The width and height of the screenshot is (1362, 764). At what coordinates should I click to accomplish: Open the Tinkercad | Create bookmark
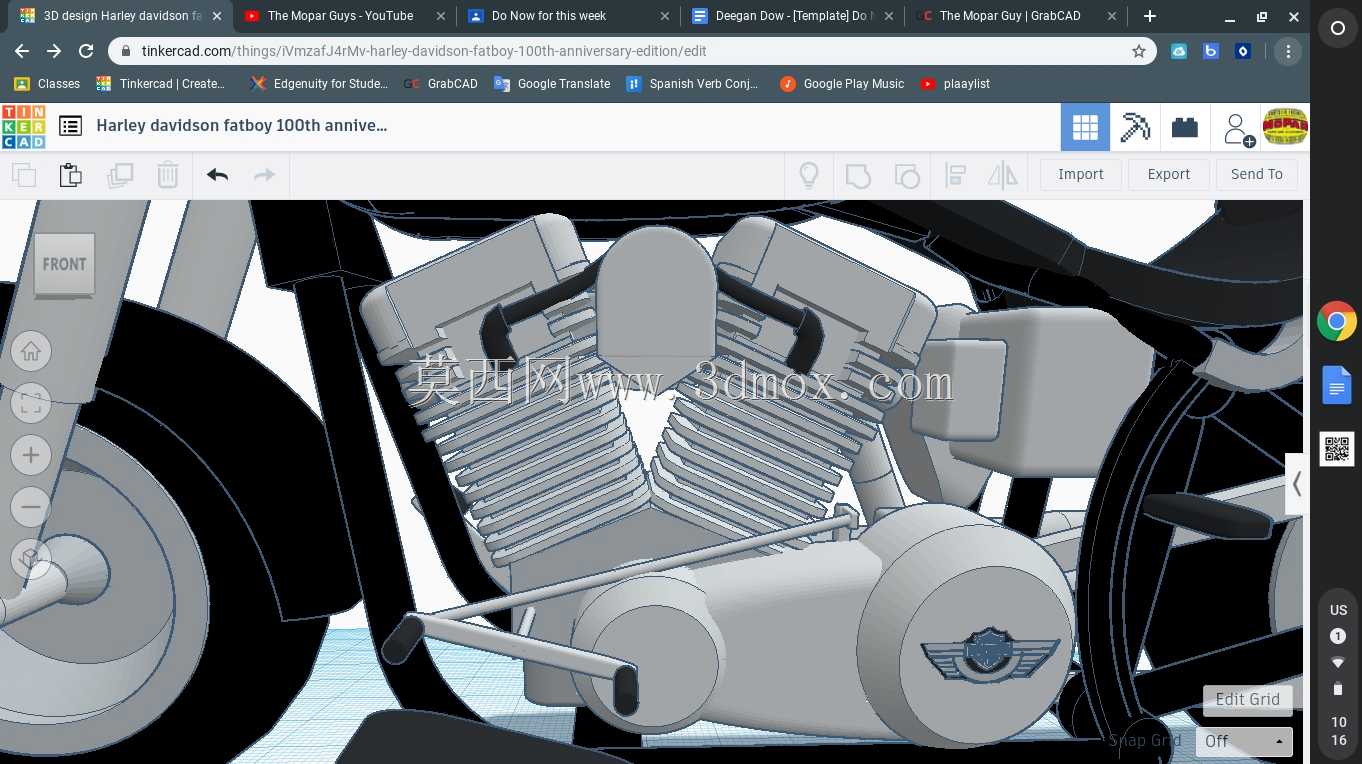(160, 84)
